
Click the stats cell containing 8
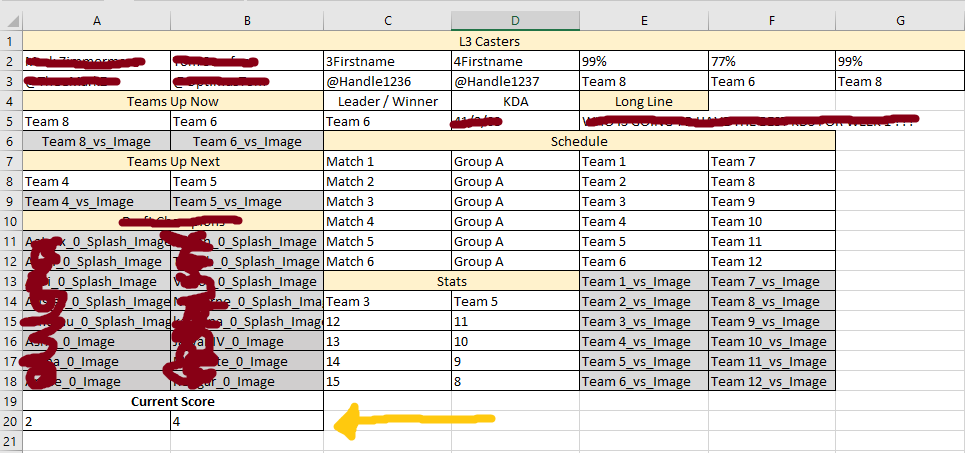515,381
